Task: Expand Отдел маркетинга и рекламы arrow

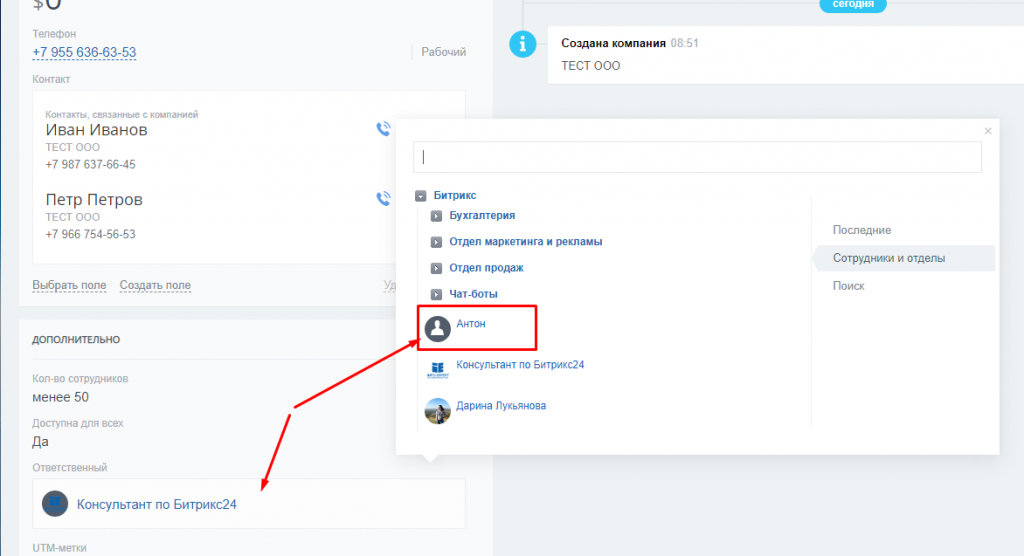Action: point(436,242)
